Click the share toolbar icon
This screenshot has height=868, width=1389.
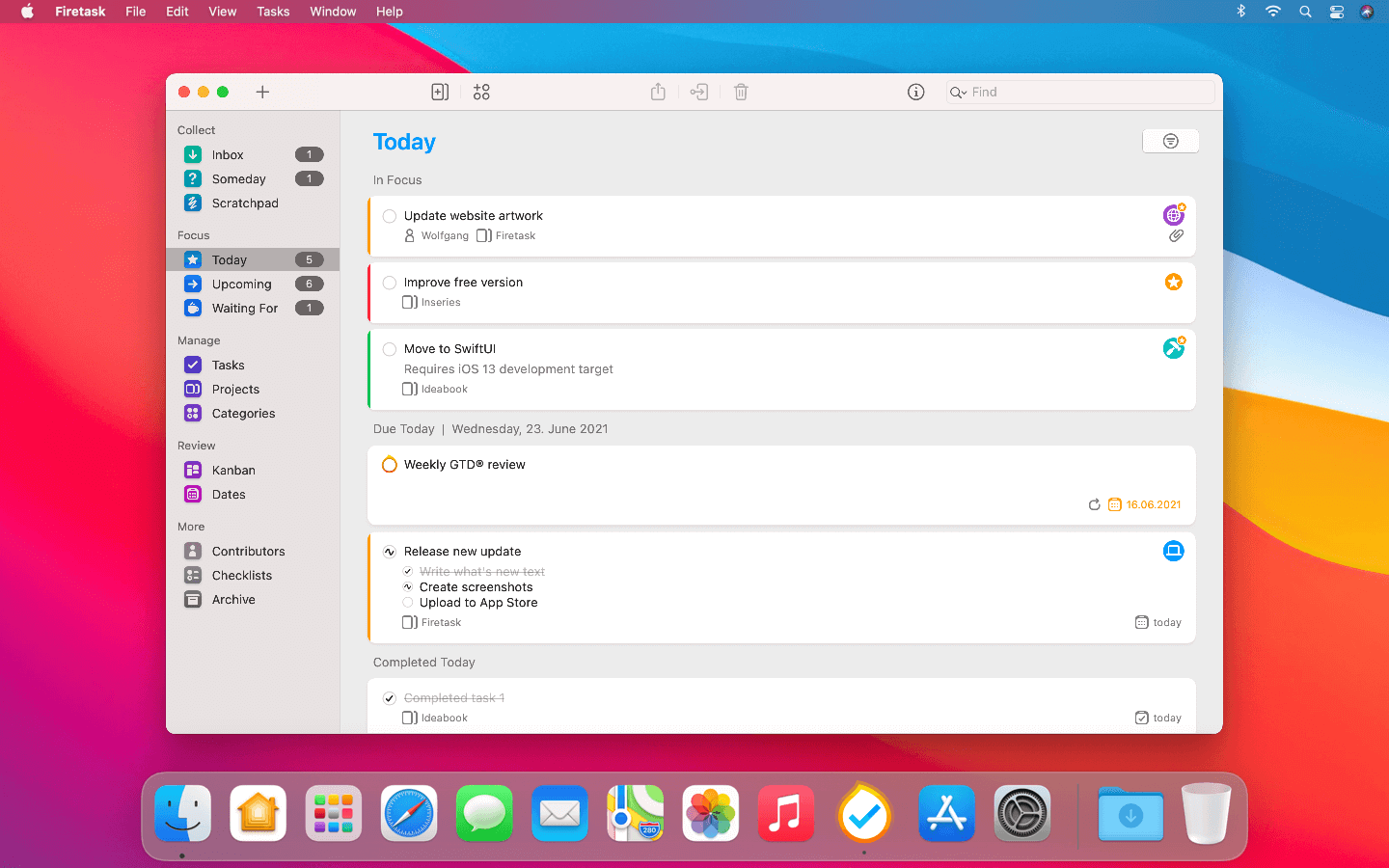[658, 92]
